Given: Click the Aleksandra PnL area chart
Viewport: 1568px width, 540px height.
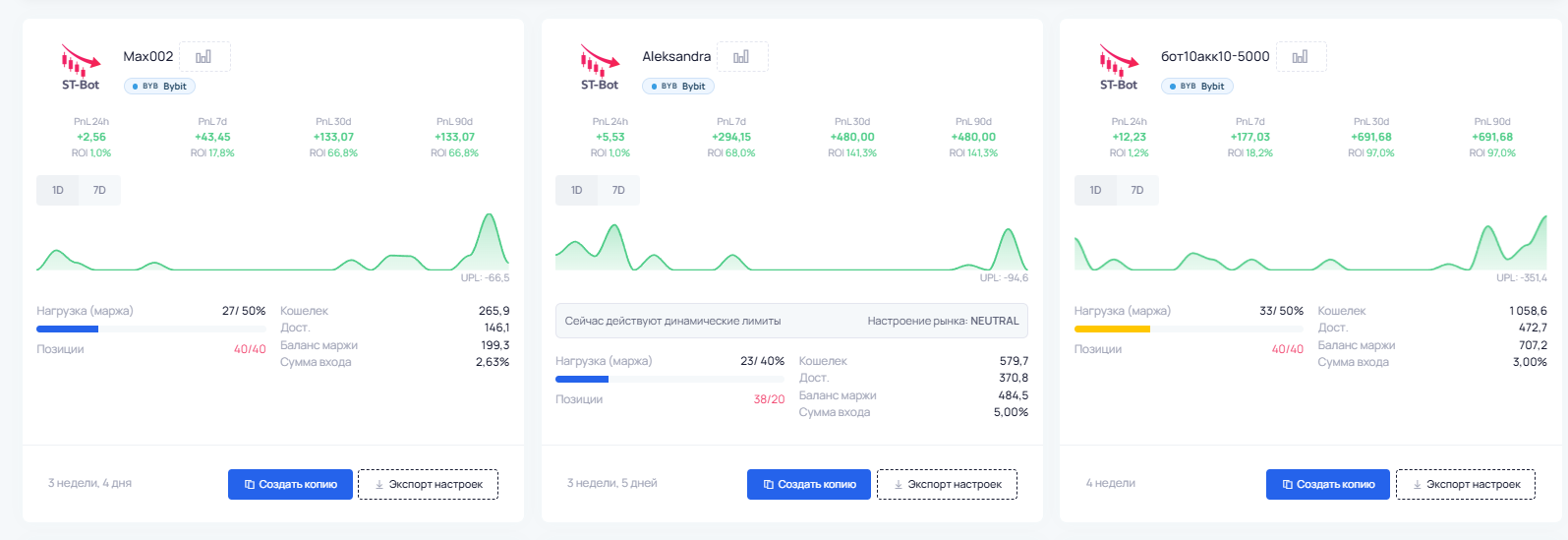Looking at the screenshot, I should [x=792, y=247].
